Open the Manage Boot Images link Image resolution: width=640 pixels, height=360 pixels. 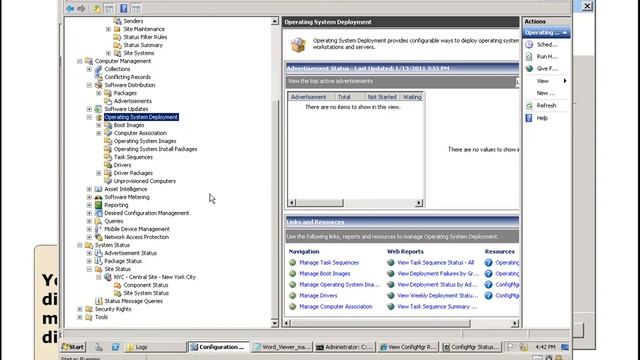tap(324, 274)
